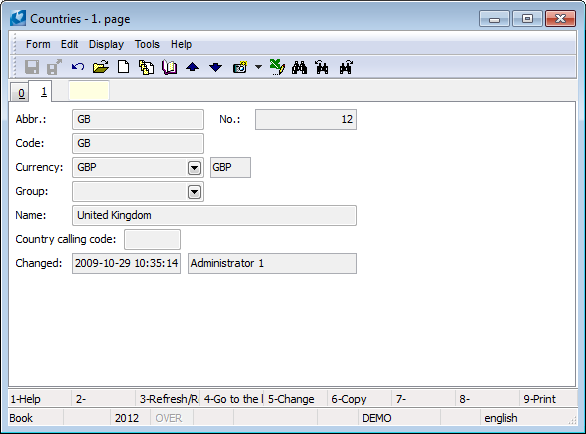Open the Help menu
The width and height of the screenshot is (586, 434).
point(182,44)
